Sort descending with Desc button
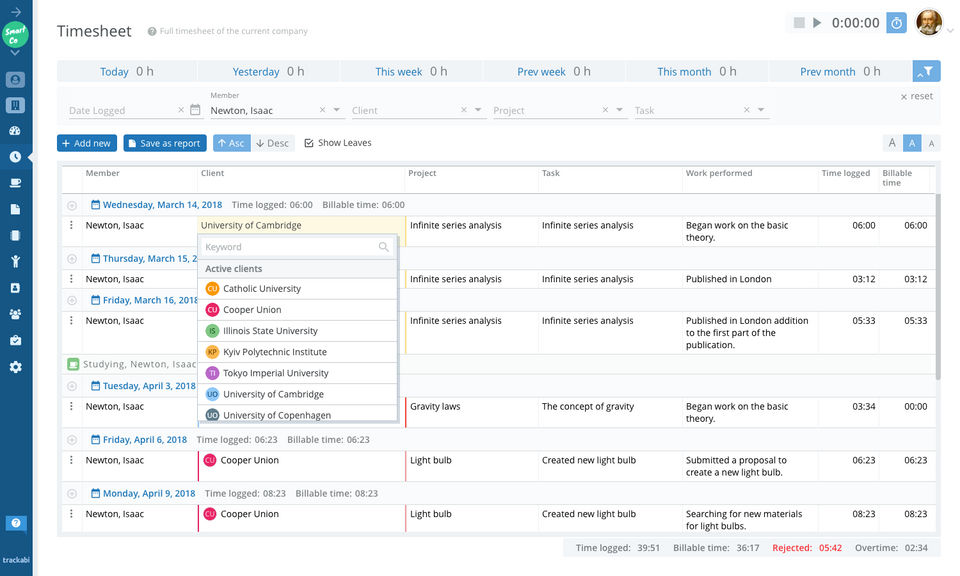The height and width of the screenshot is (576, 960). (272, 143)
